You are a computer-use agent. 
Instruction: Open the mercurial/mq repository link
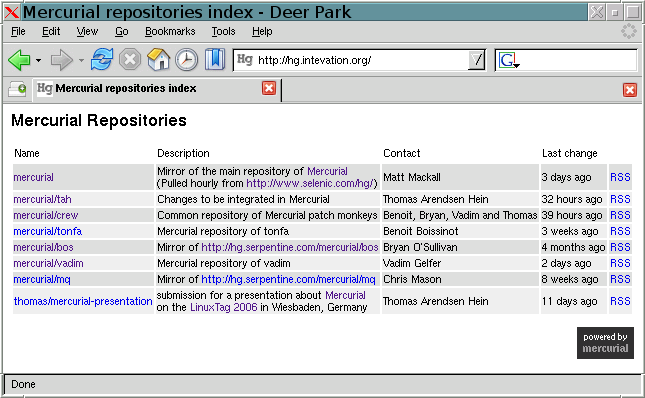click(x=42, y=280)
